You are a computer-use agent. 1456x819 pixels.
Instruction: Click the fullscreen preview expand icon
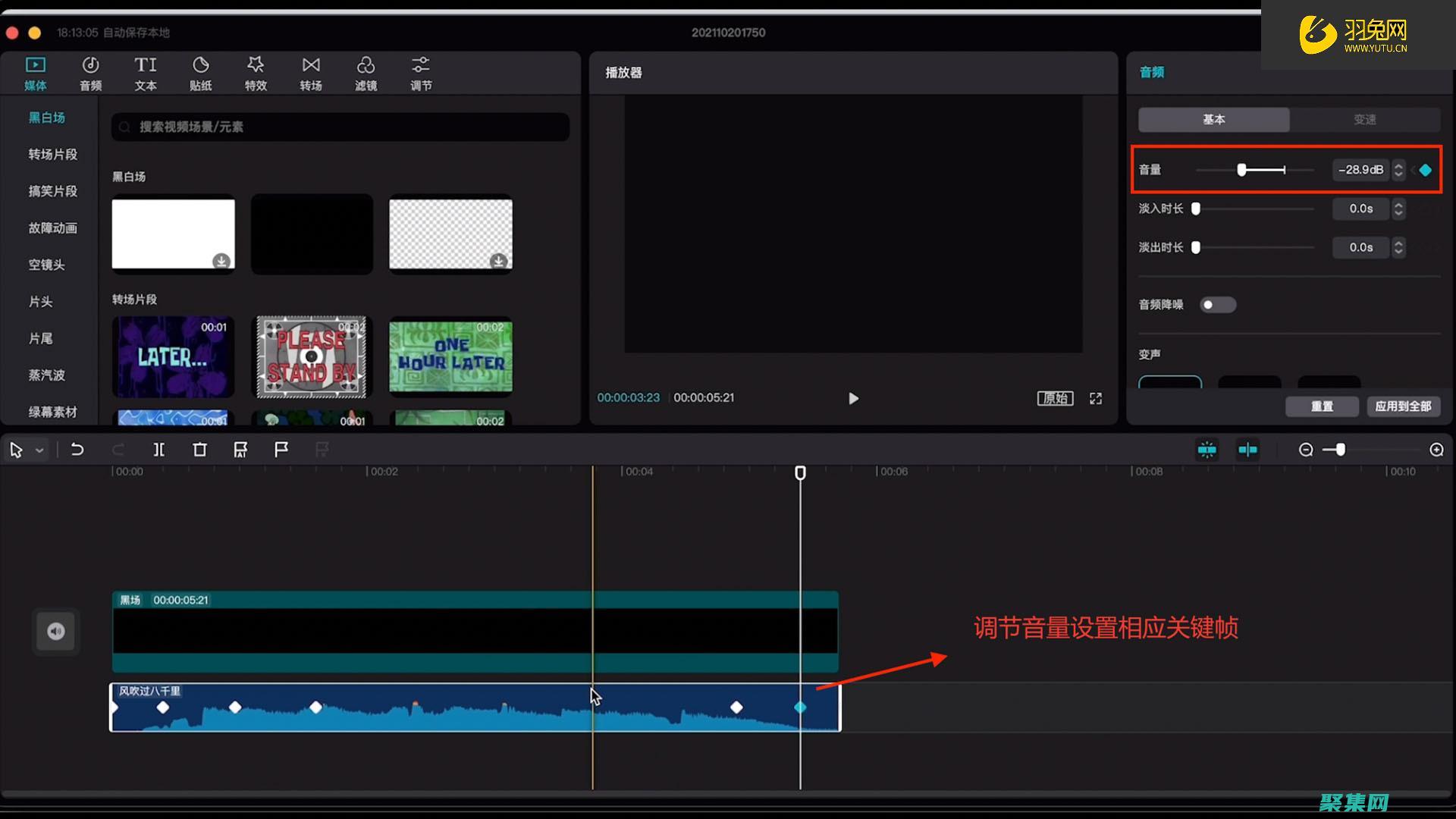(1096, 398)
